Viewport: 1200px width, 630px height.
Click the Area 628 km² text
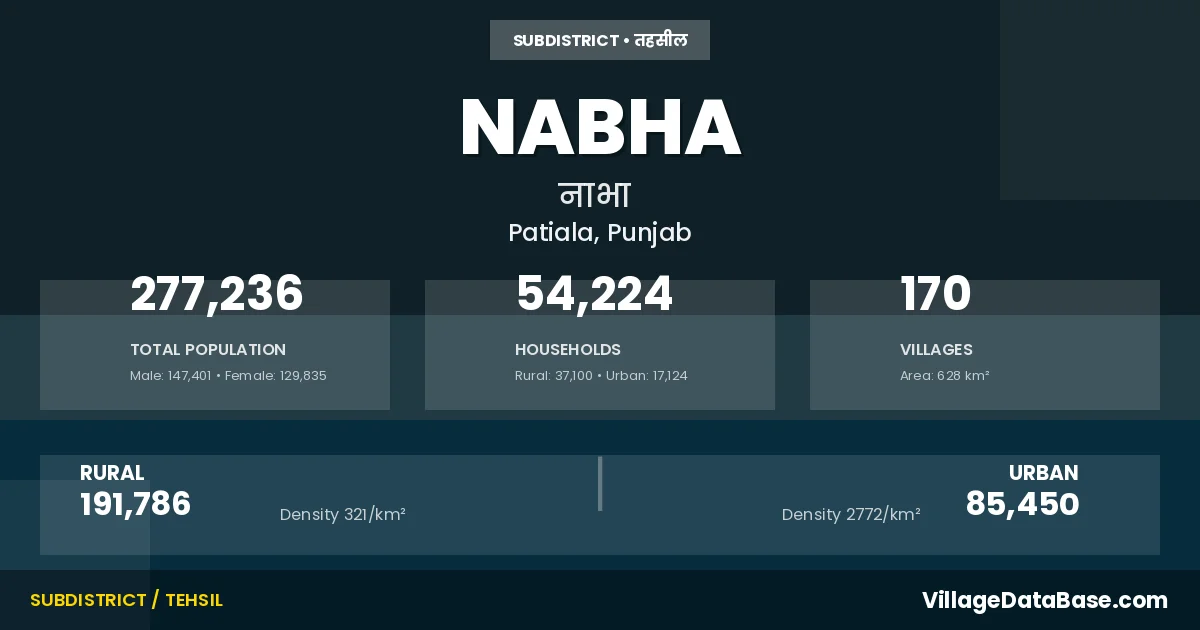coord(944,376)
